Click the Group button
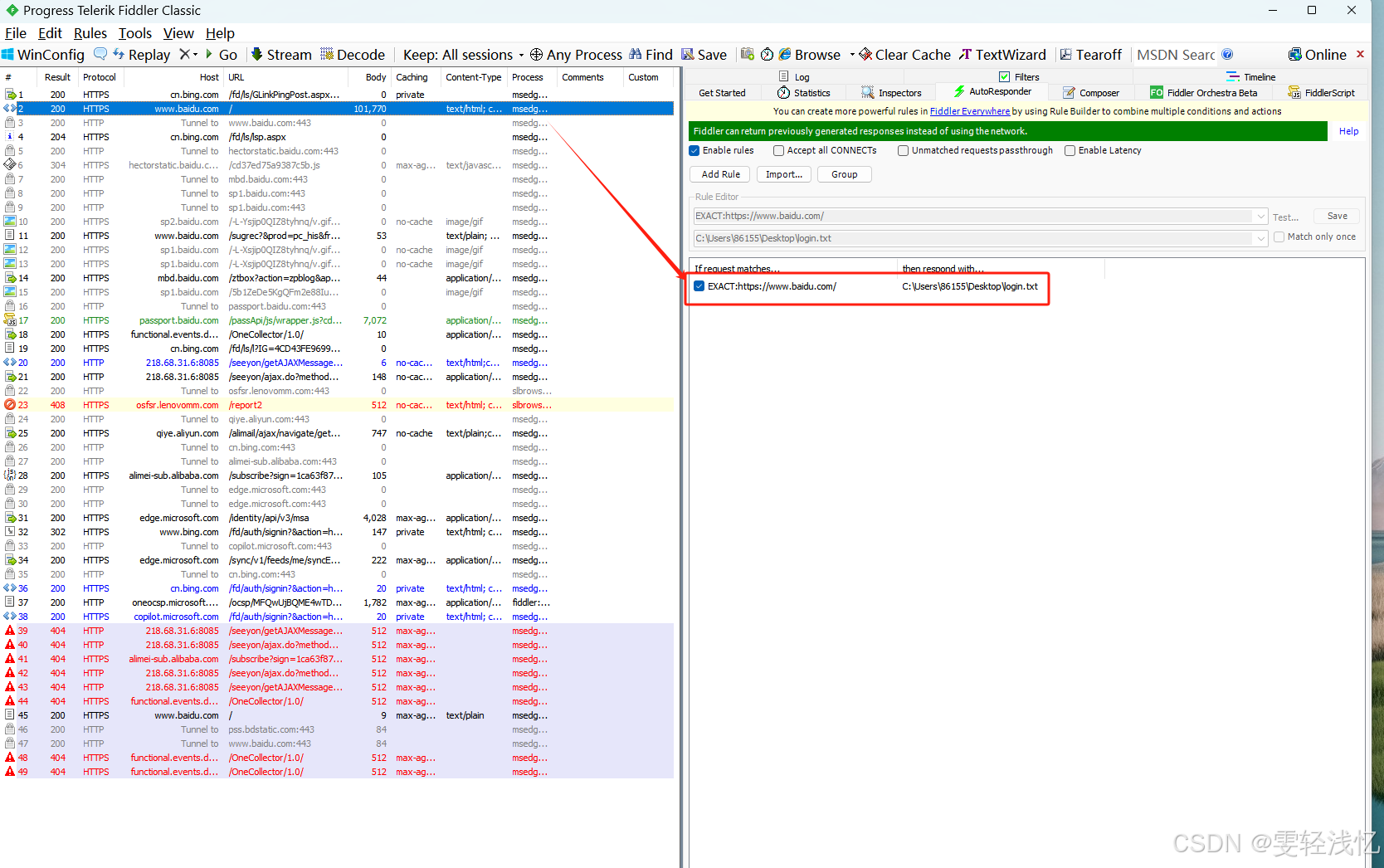 coord(845,174)
